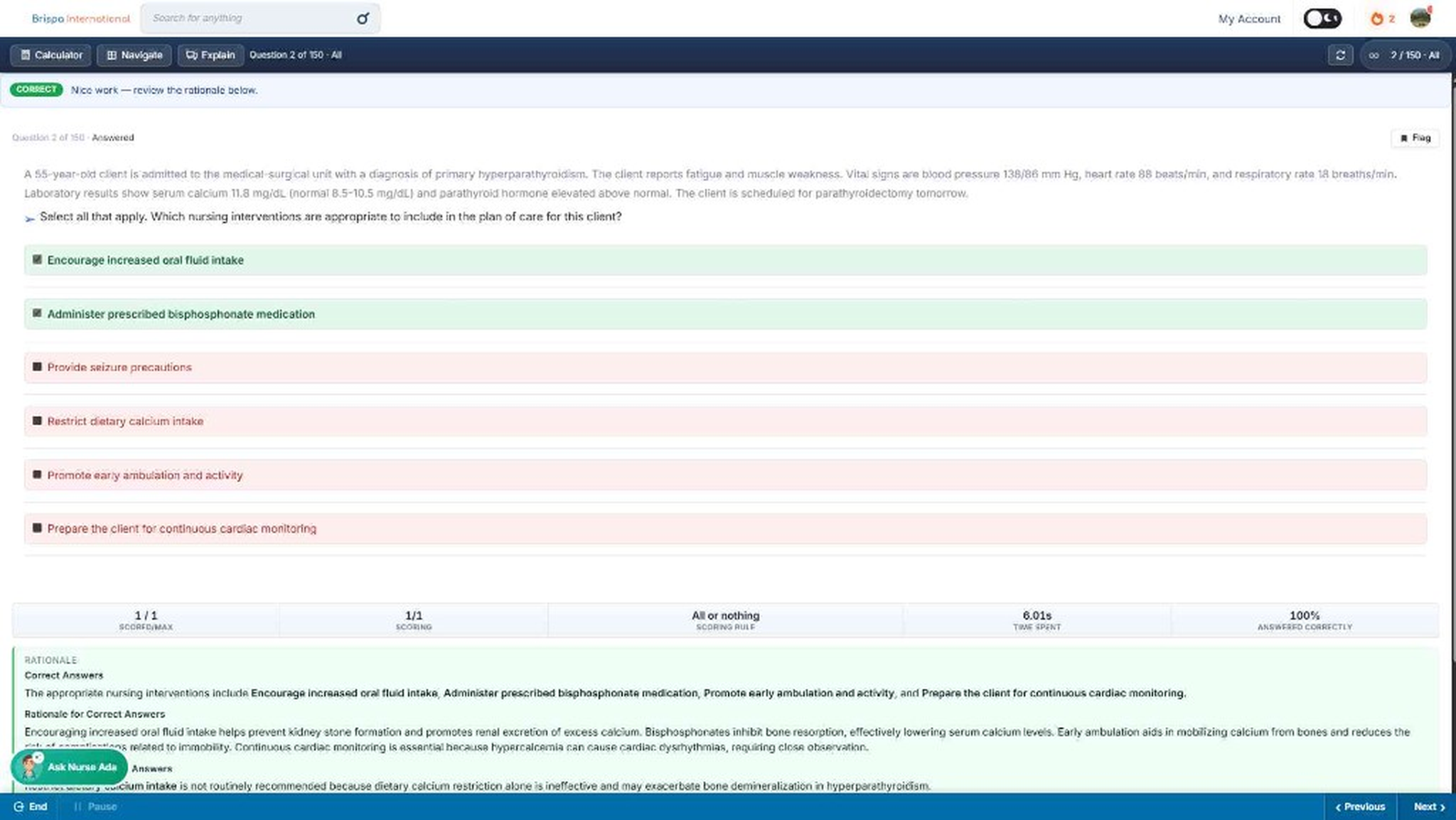This screenshot has height=820, width=1456.
Task: Go to Next question
Action: pyautogui.click(x=1428, y=806)
